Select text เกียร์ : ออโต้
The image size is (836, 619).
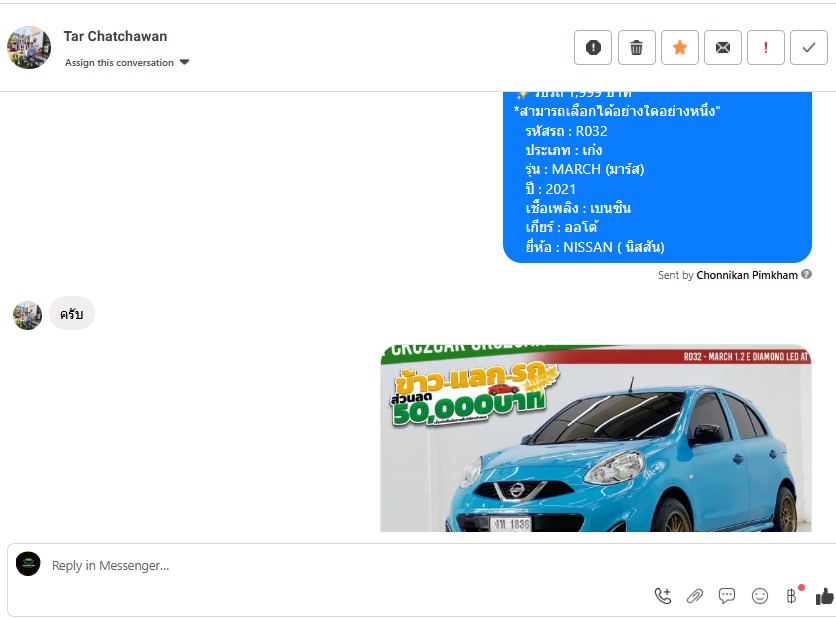pyautogui.click(x=561, y=227)
